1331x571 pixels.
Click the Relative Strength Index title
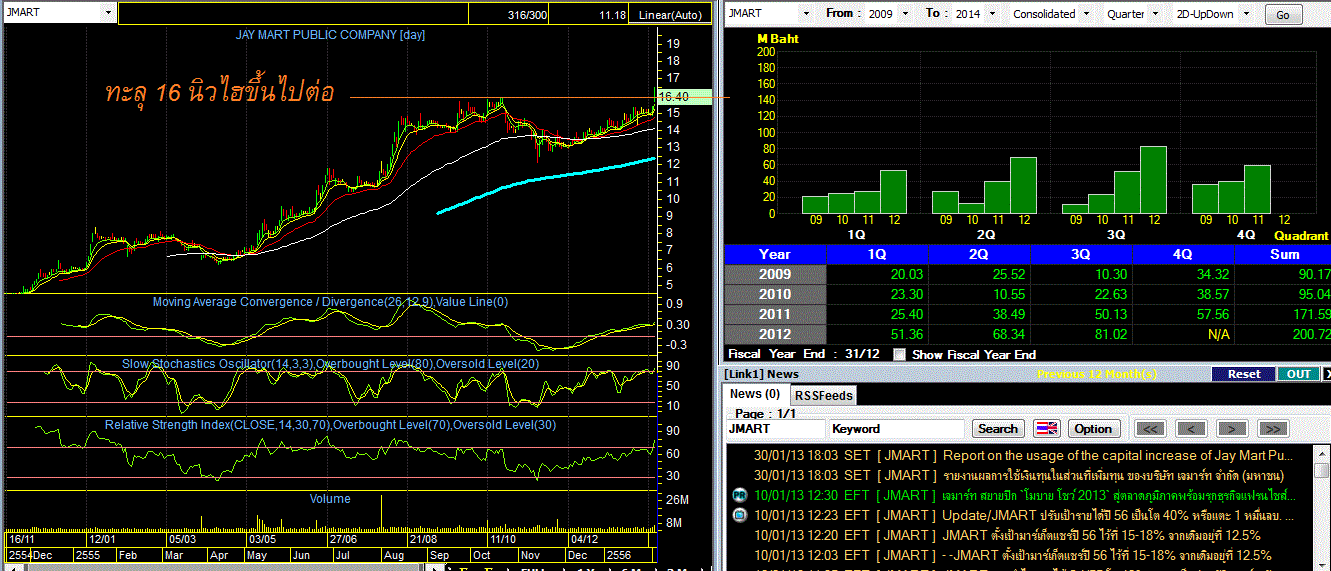click(331, 425)
